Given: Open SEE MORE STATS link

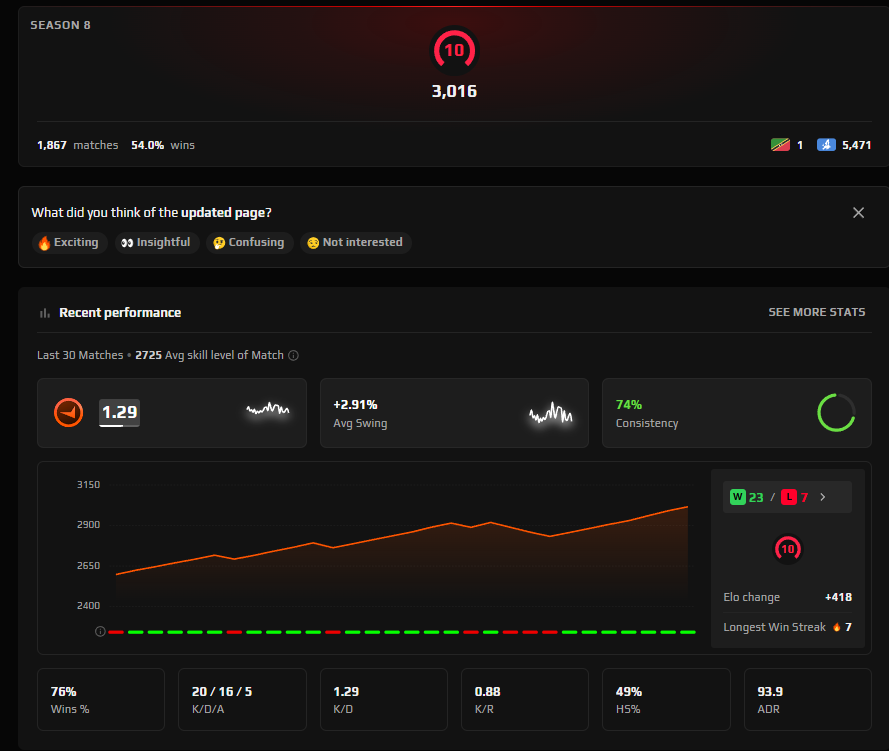Looking at the screenshot, I should point(816,312).
